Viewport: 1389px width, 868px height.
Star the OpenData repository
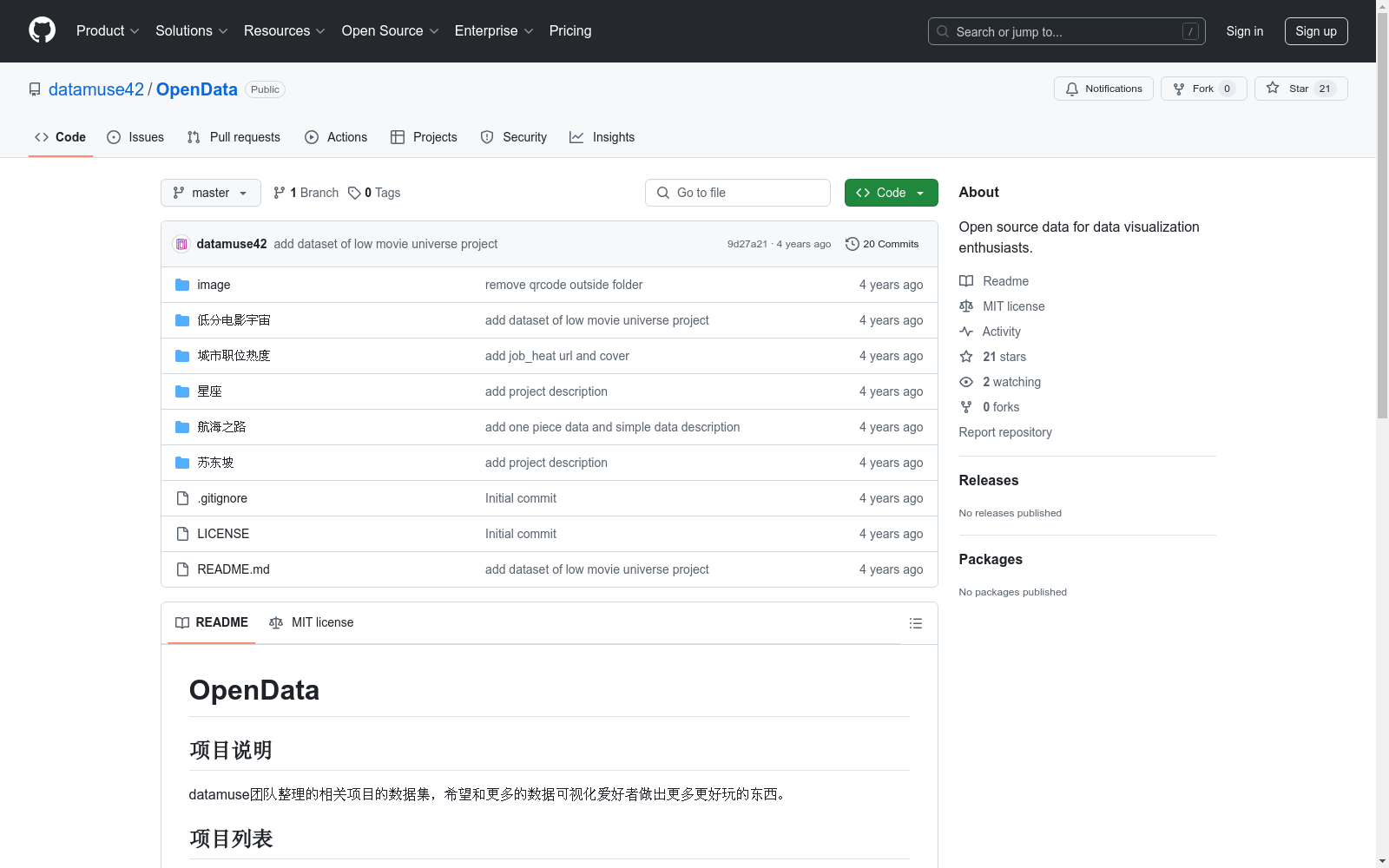point(1301,89)
